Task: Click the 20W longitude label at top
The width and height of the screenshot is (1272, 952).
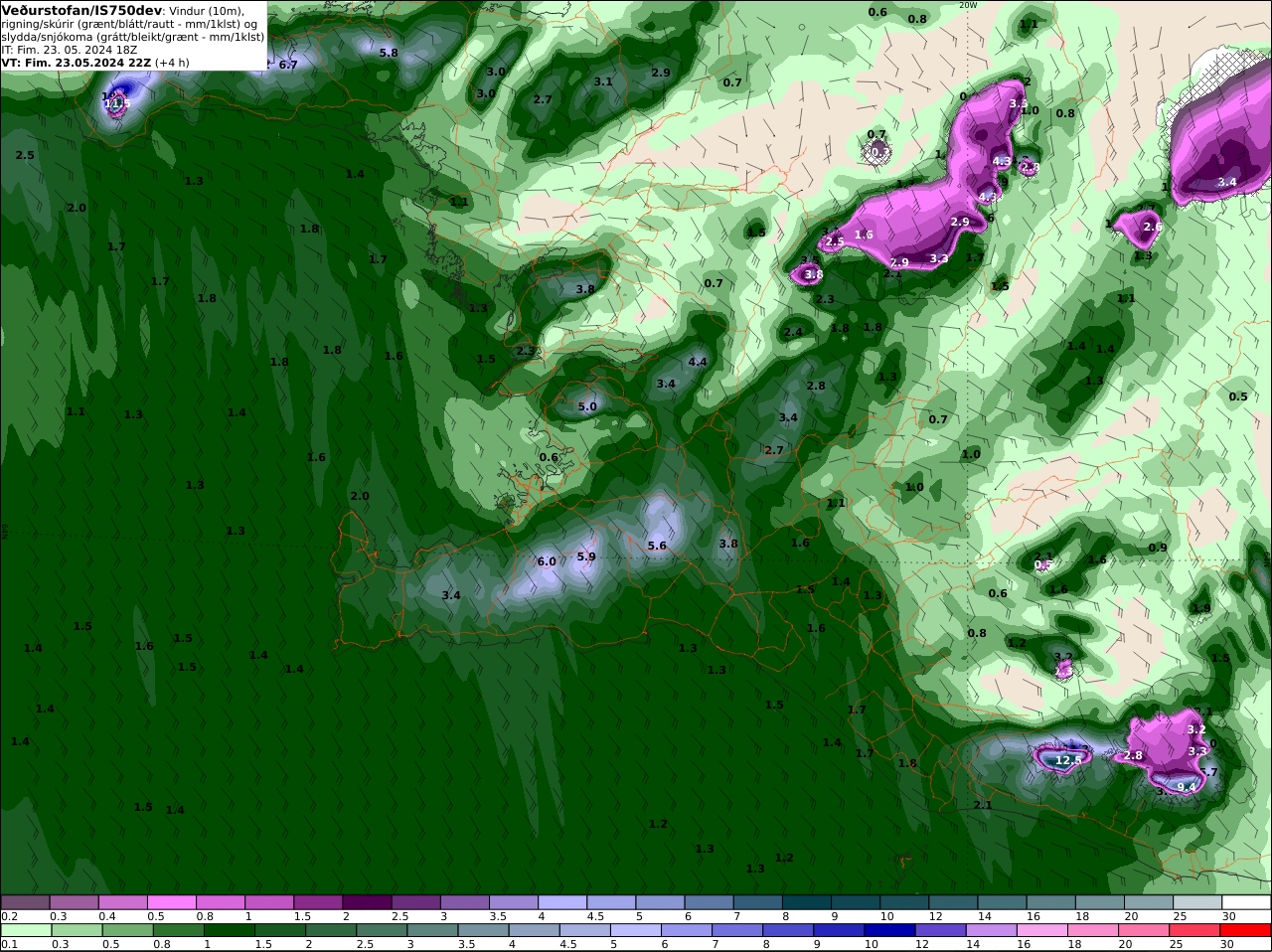Action: pos(969,5)
